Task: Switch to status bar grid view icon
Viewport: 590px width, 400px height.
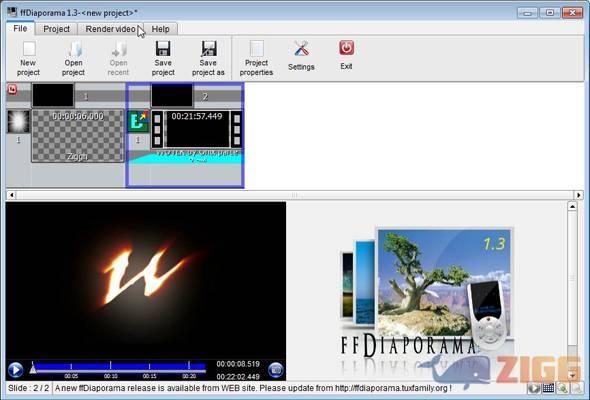Action: pos(548,388)
